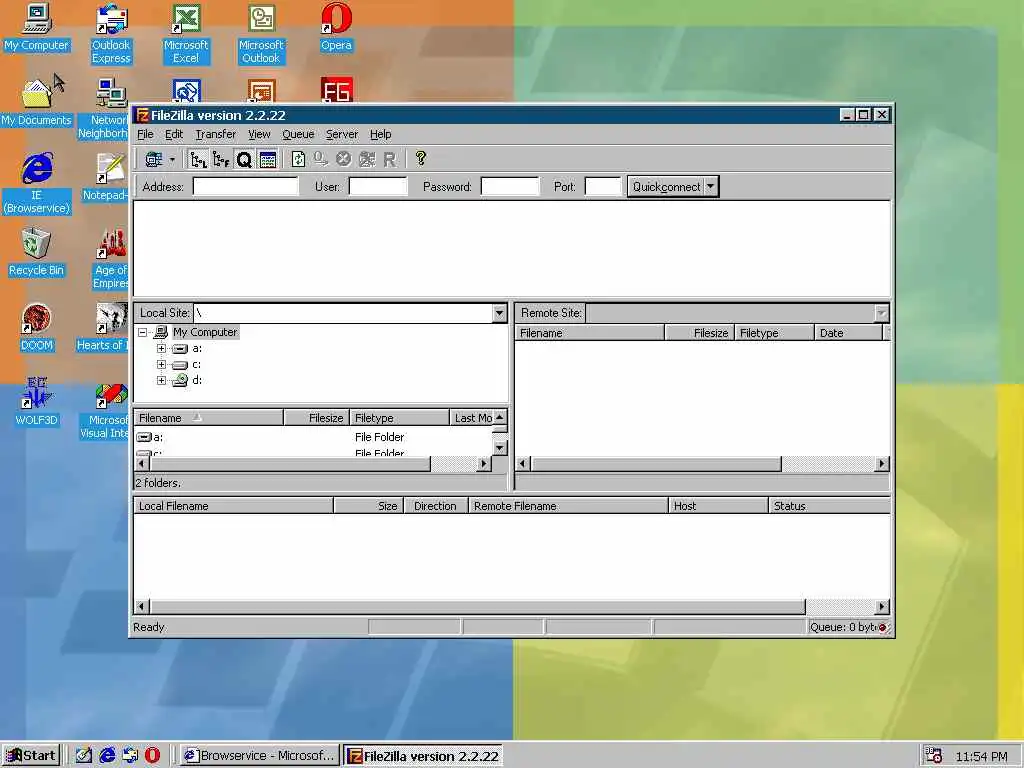Open the Help menu
The width and height of the screenshot is (1024, 768).
coord(381,135)
